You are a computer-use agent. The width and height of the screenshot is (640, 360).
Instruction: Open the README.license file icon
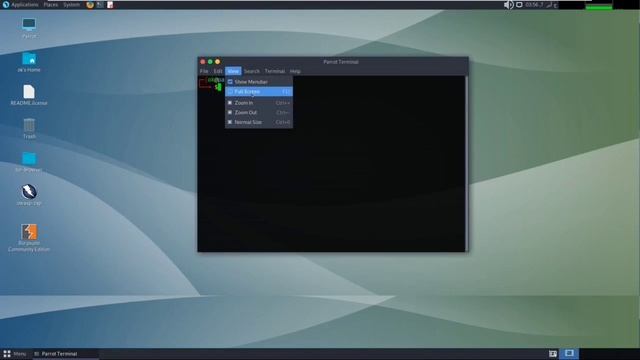pyautogui.click(x=29, y=92)
